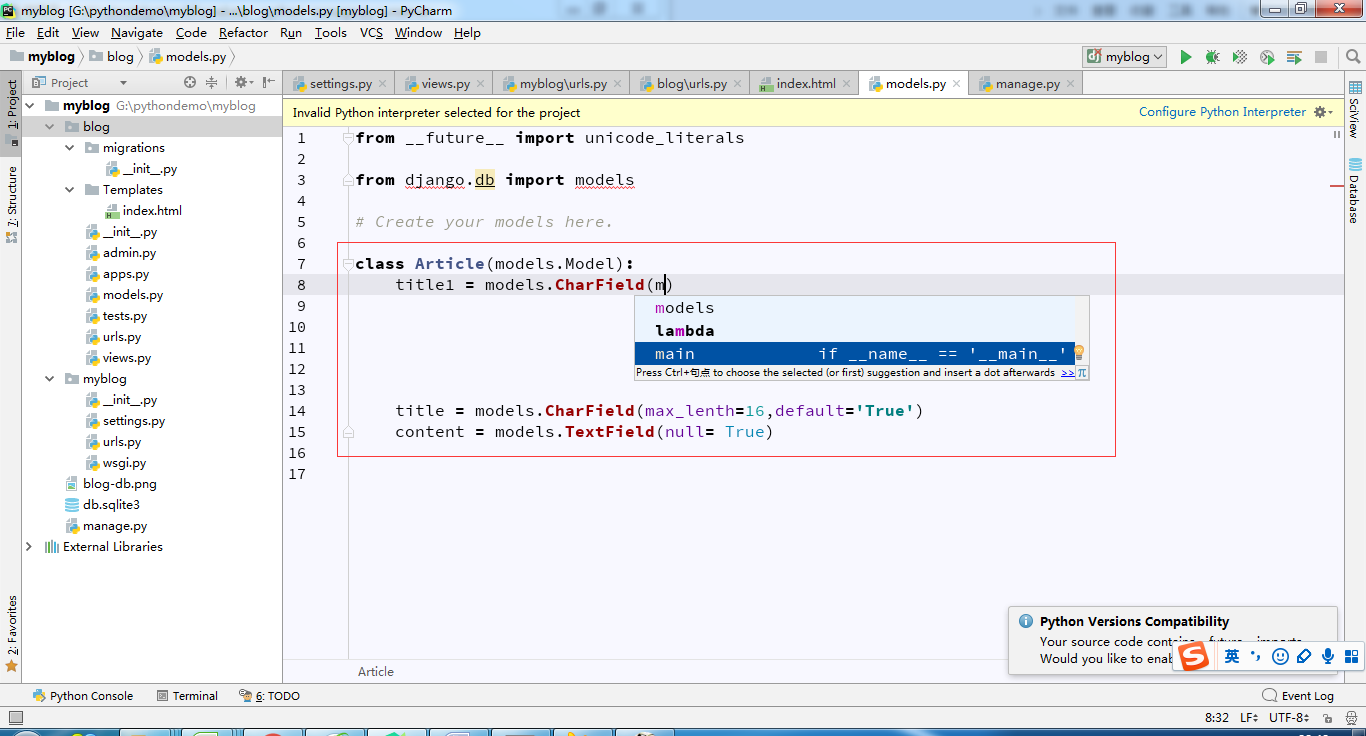Close the models.py editor tab
The width and height of the screenshot is (1366, 736).
957,84
